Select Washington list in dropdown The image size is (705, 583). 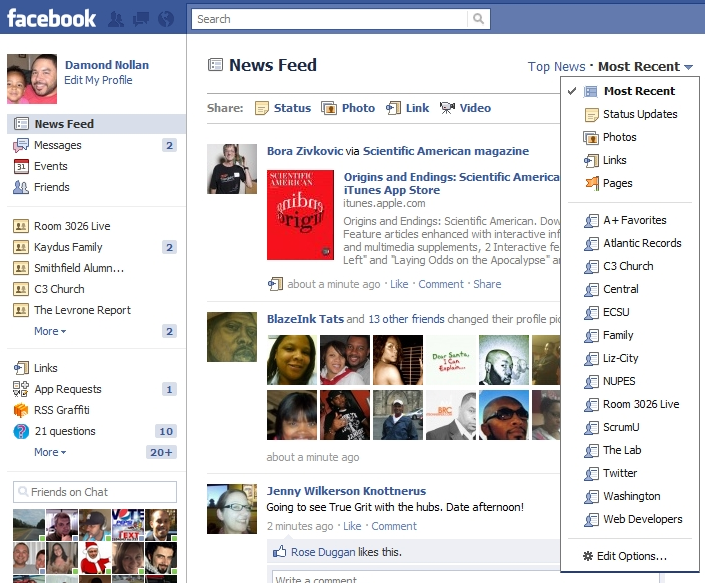pyautogui.click(x=630, y=496)
